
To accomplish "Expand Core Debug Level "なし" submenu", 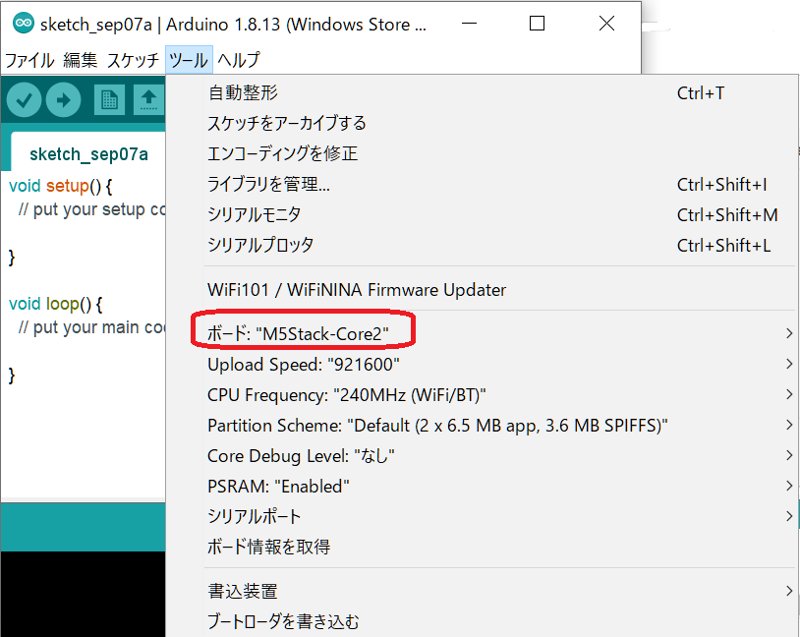I will tap(482, 455).
